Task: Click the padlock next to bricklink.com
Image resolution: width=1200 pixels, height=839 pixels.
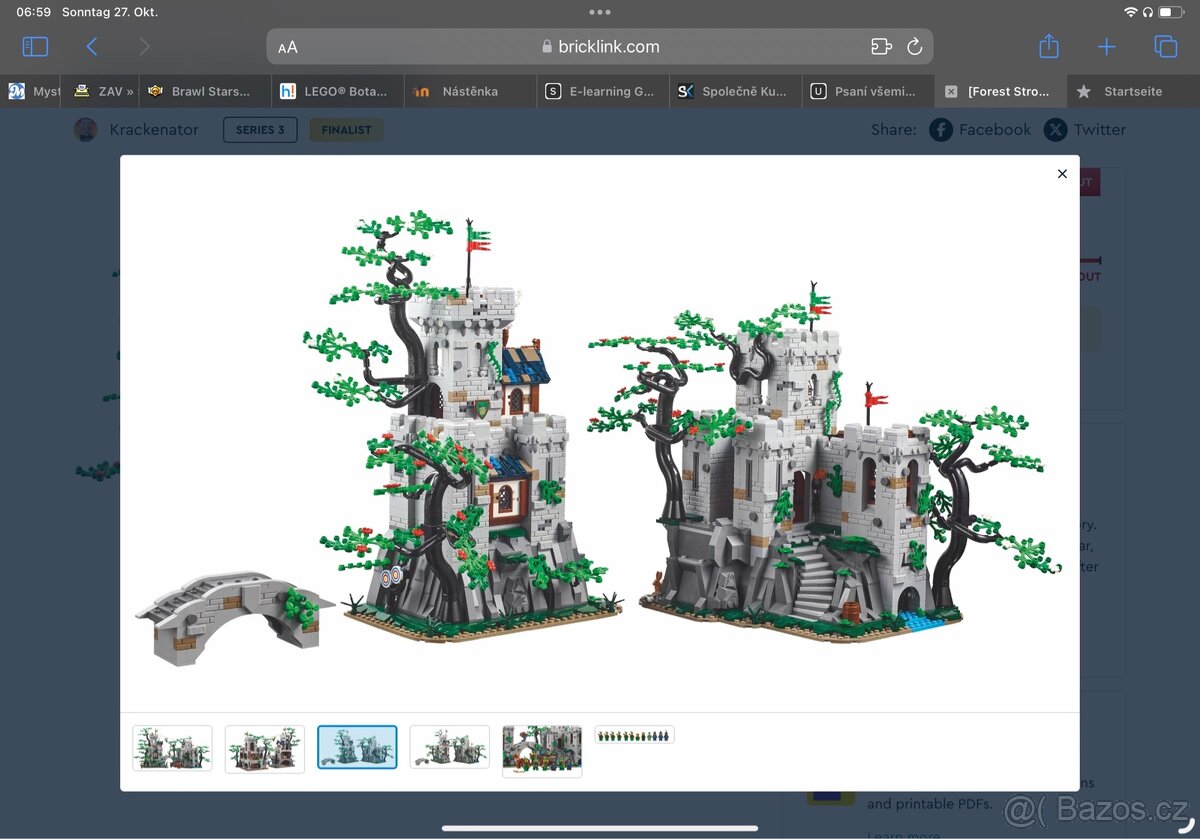Action: tap(546, 46)
